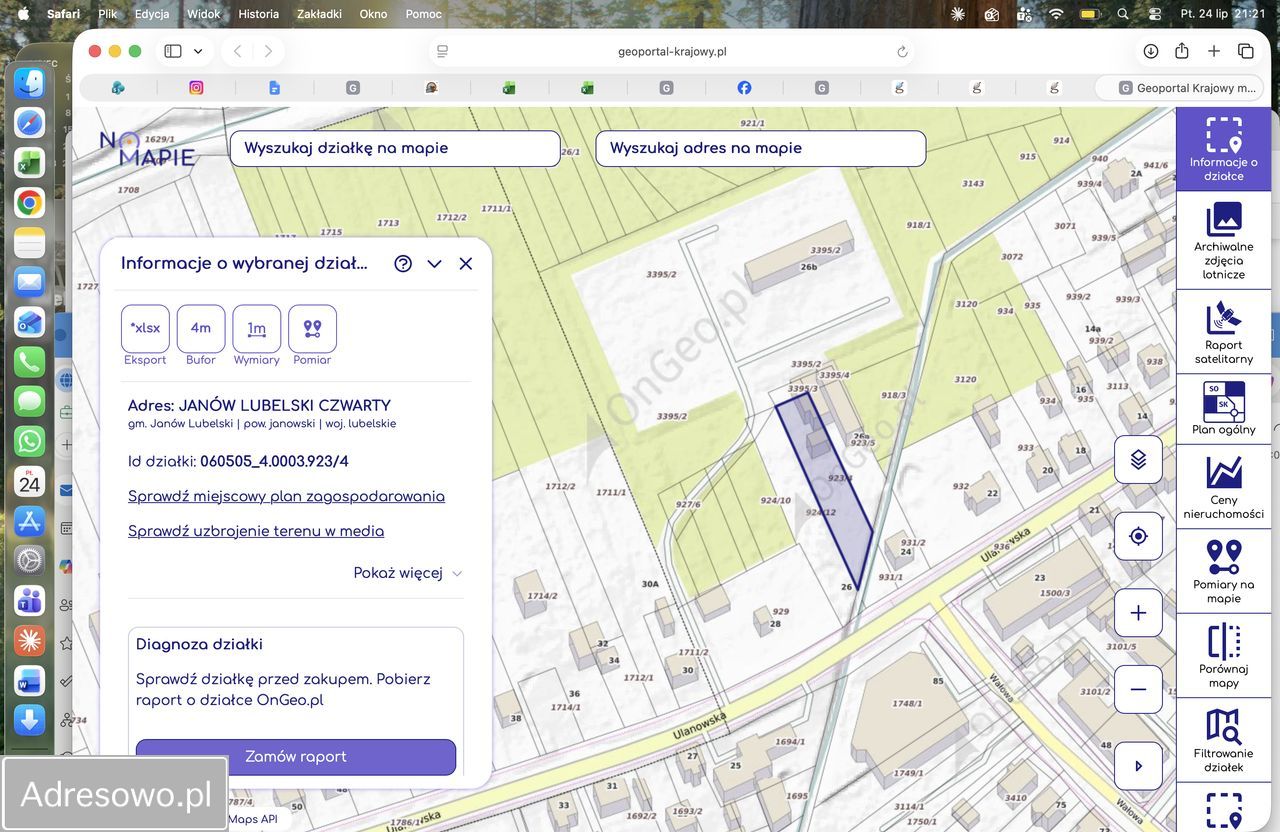Open Ceny nieruchomości chart tool

[1223, 487]
